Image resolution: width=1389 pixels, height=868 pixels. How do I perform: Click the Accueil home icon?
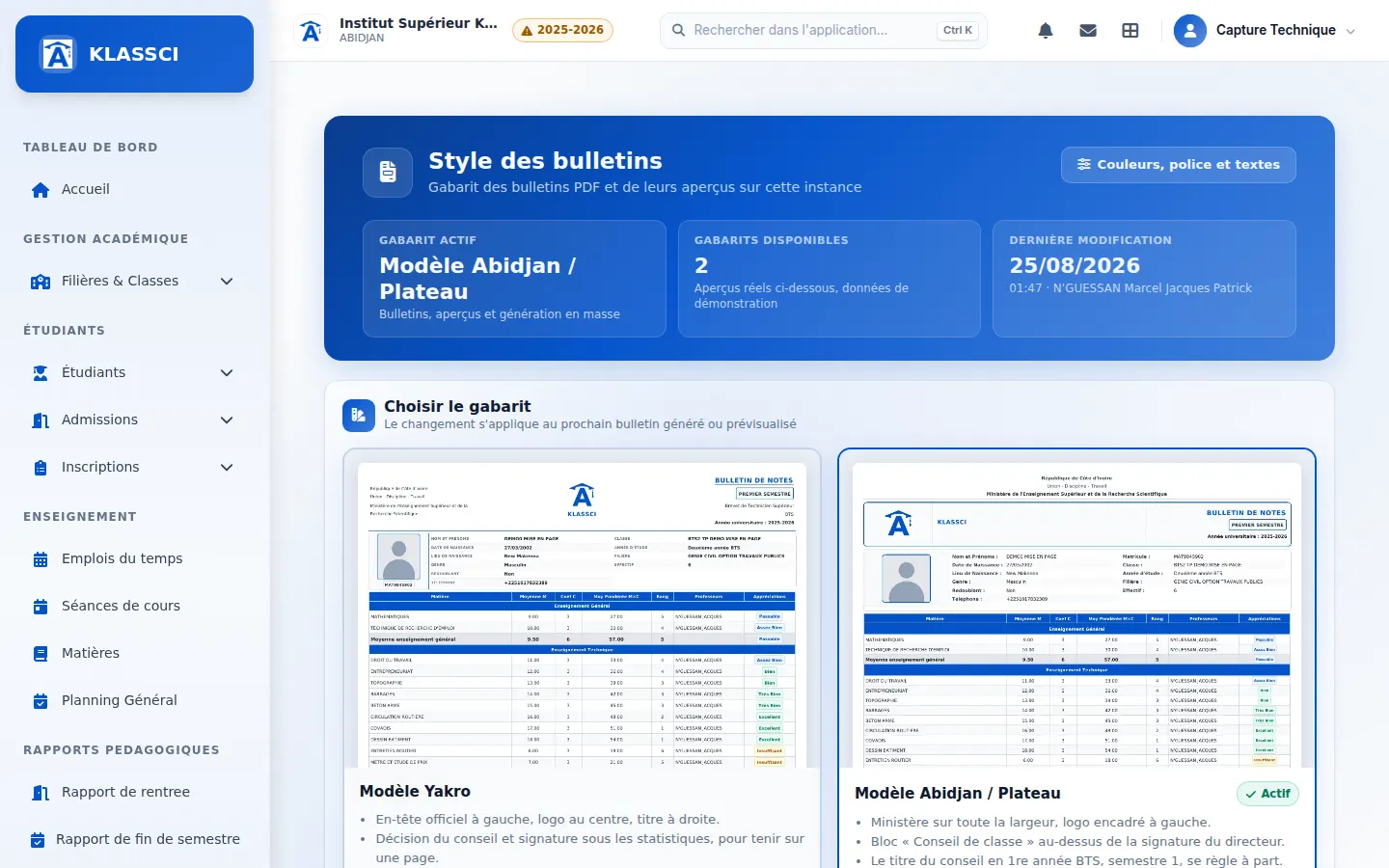point(41,190)
